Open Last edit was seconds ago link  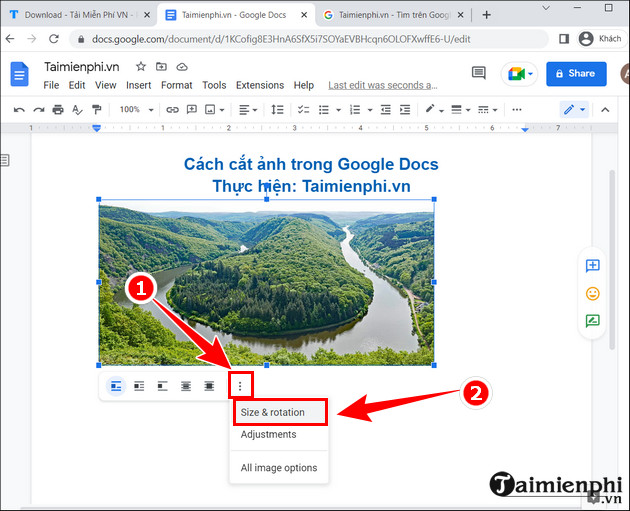click(x=382, y=85)
